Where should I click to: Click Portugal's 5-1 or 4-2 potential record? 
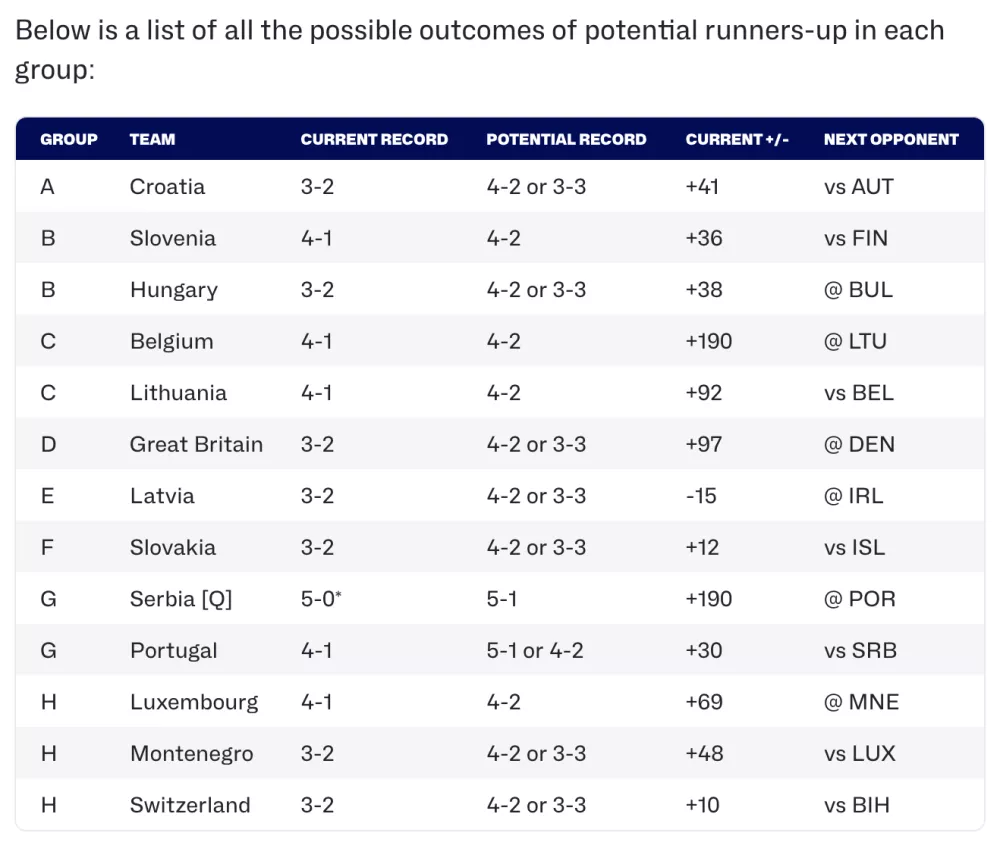(534, 651)
